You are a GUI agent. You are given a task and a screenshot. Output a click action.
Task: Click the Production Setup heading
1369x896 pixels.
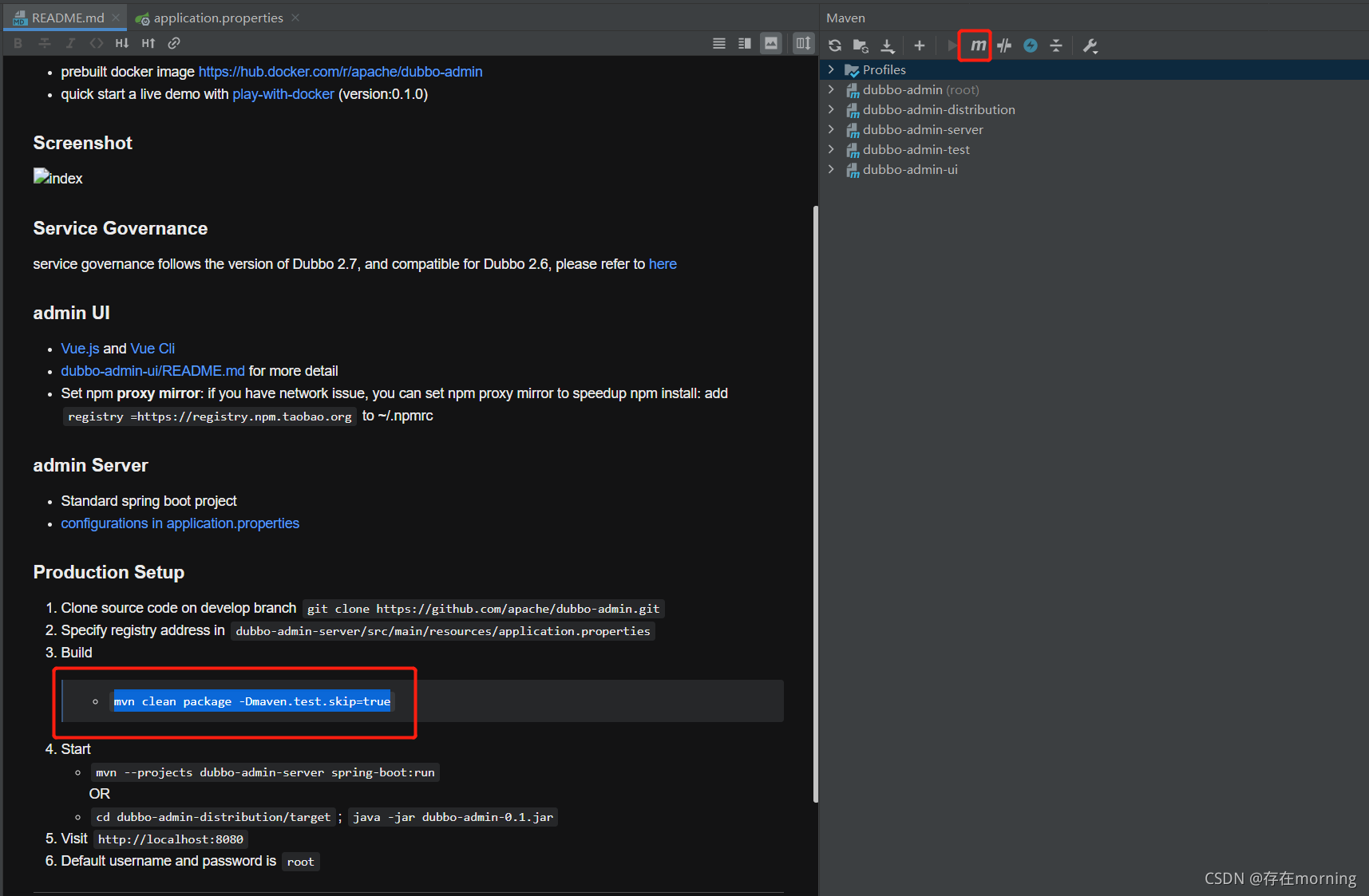coord(109,572)
